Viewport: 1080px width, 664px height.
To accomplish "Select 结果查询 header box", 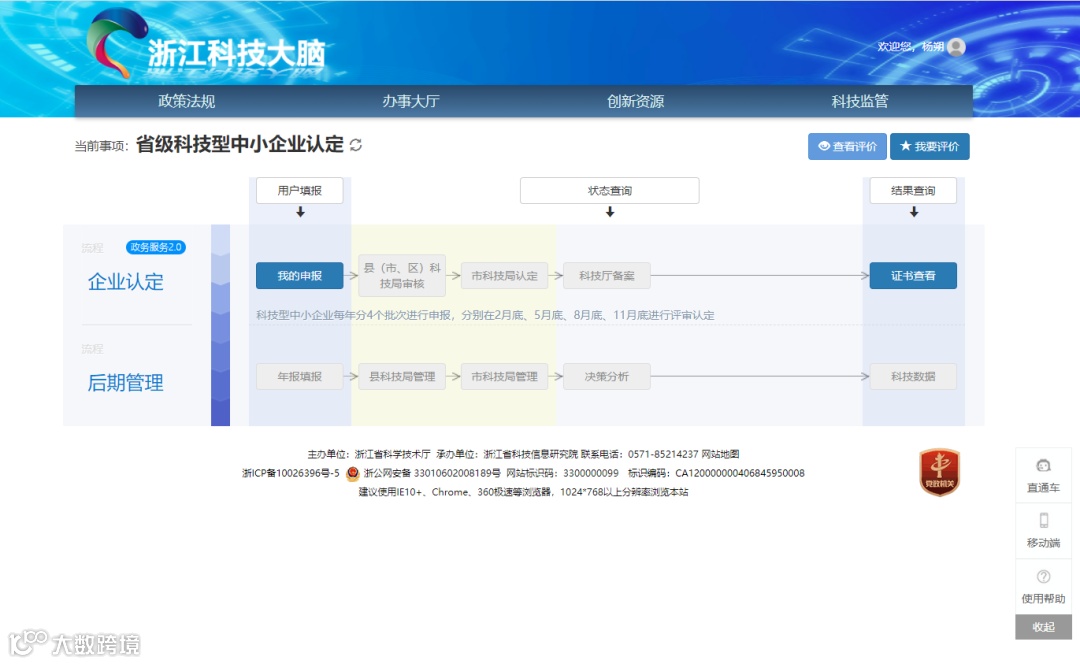I will pos(913,191).
